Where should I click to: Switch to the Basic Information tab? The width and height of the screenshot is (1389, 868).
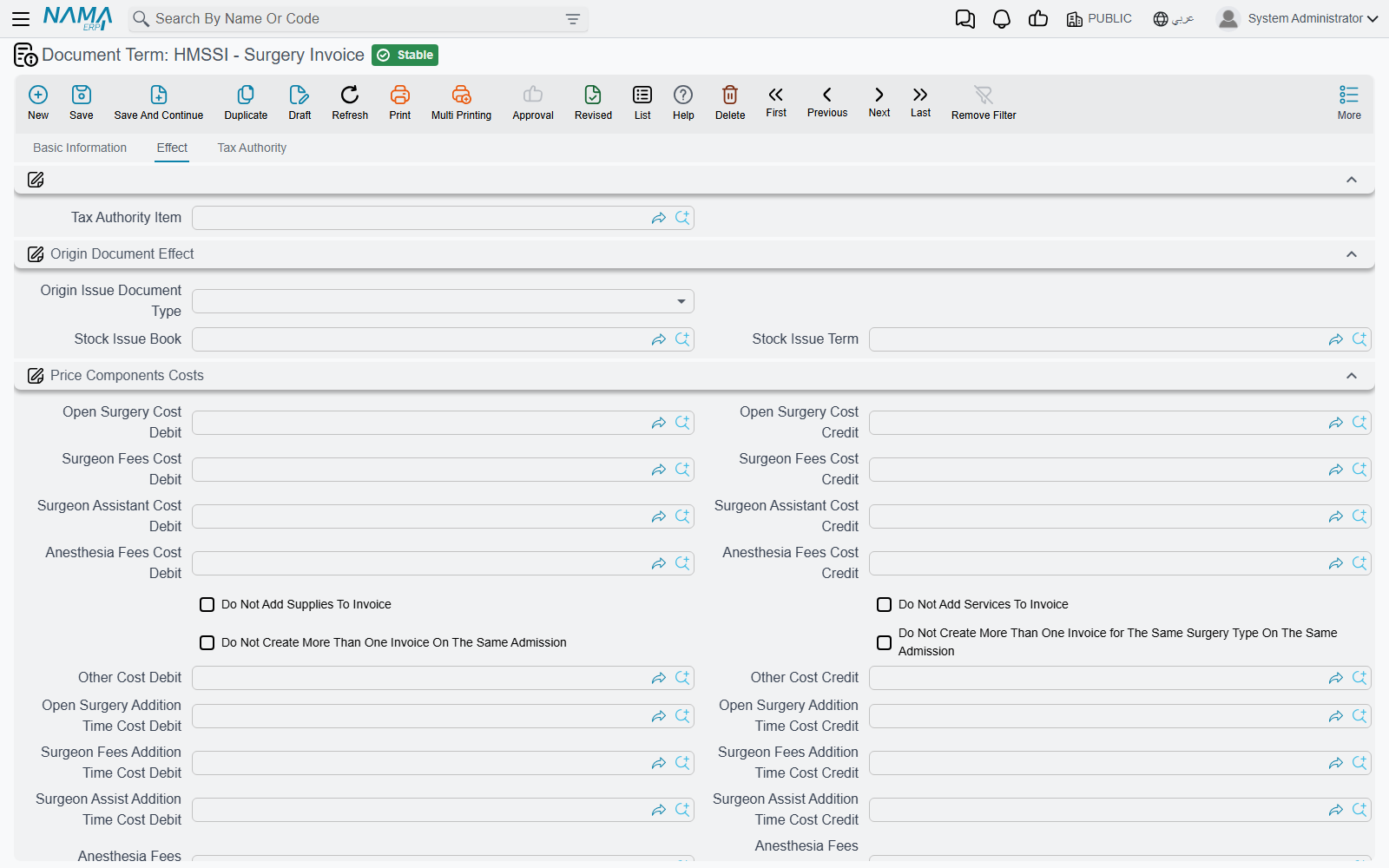[x=80, y=148]
